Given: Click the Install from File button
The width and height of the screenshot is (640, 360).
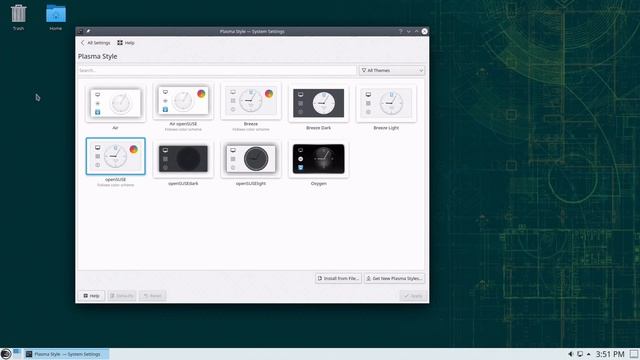Looking at the screenshot, I should (x=338, y=278).
